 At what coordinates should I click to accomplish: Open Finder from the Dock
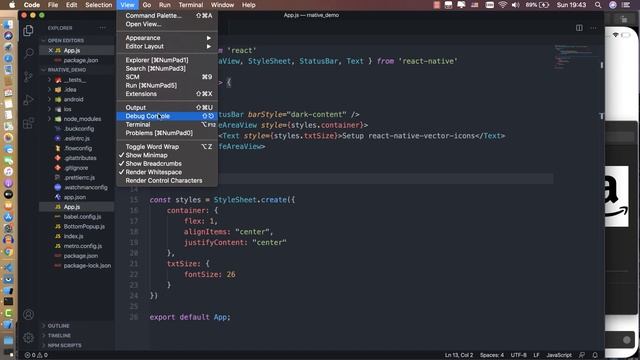pos(8,24)
